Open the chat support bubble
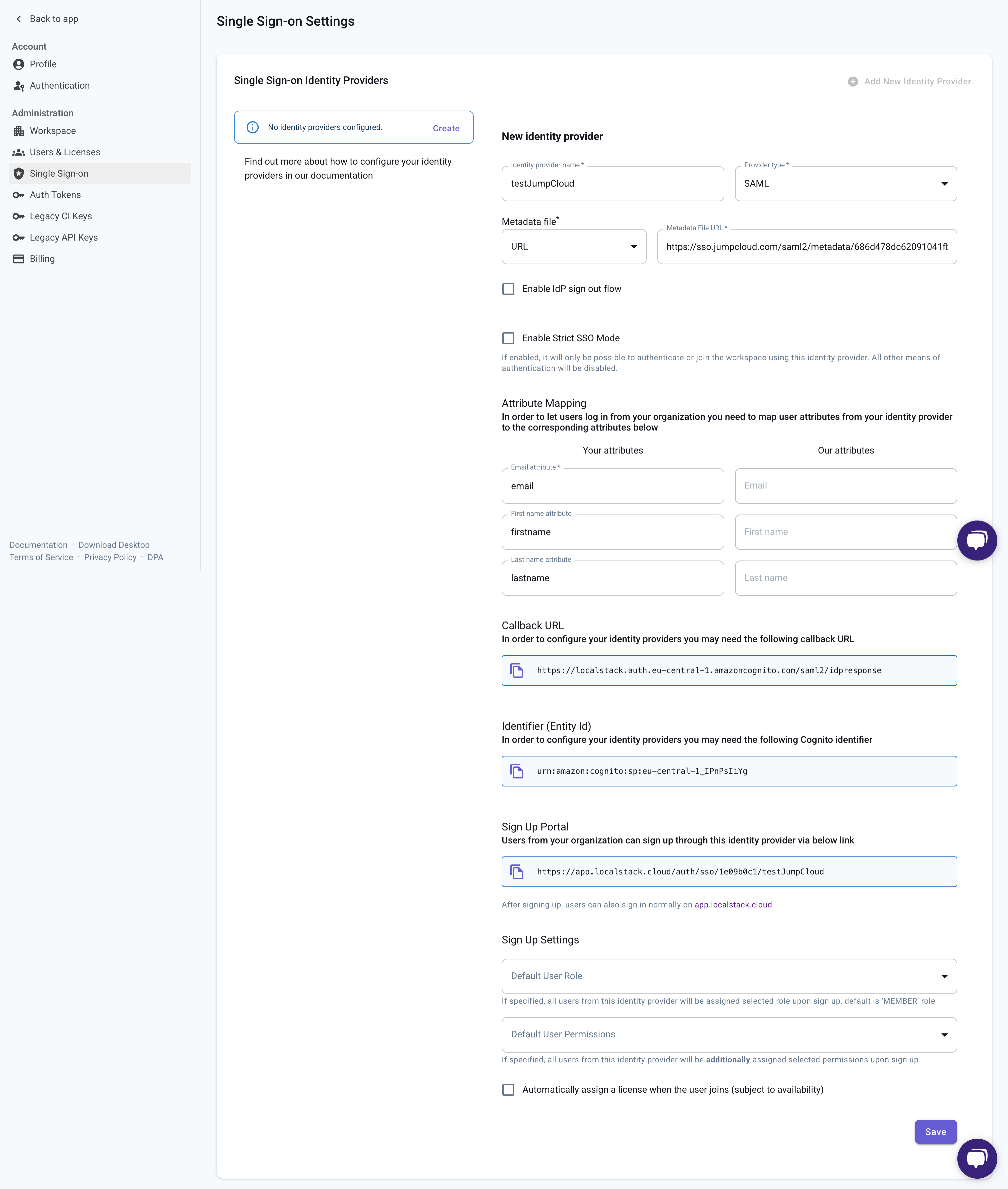The width and height of the screenshot is (1008, 1189). (x=978, y=1159)
